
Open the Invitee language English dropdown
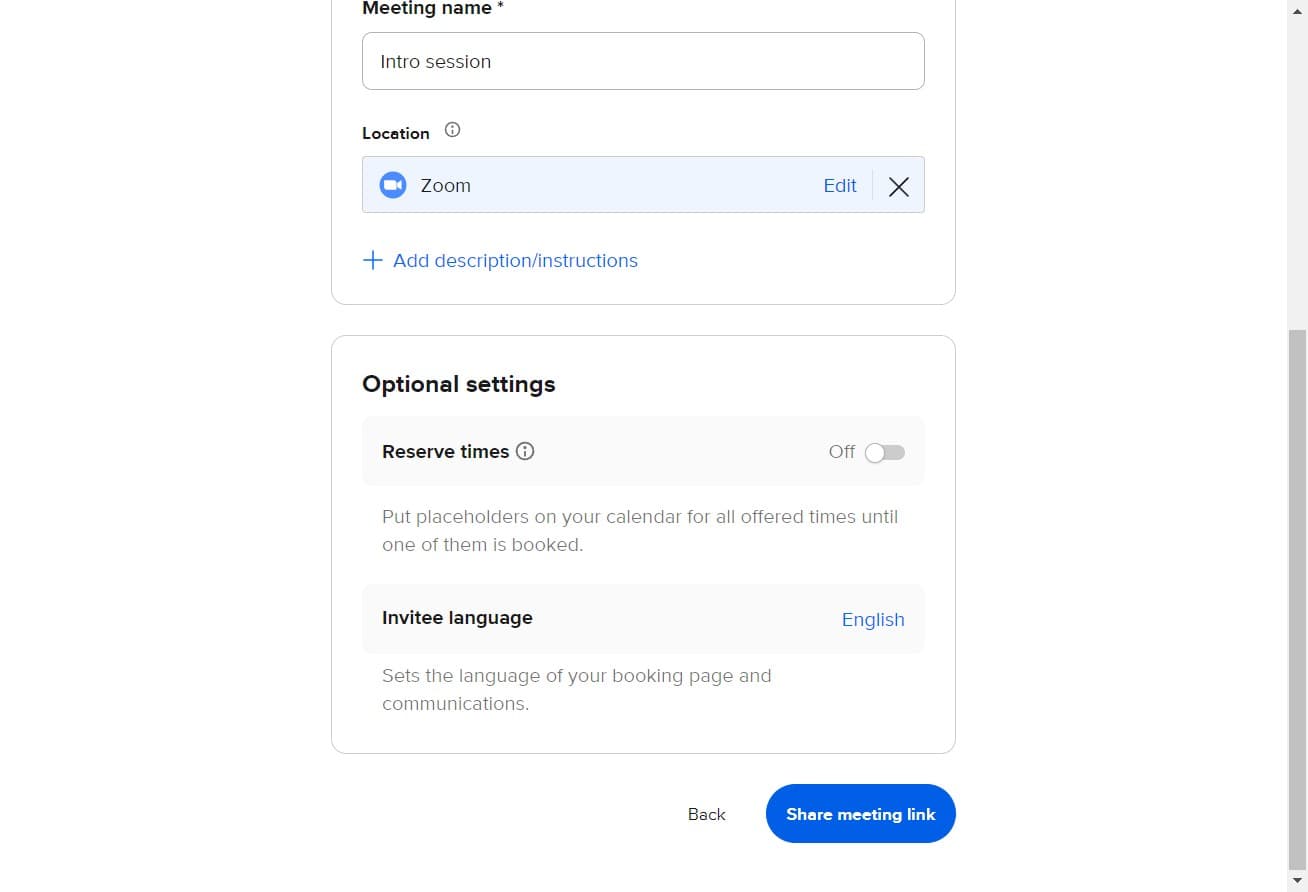point(872,619)
